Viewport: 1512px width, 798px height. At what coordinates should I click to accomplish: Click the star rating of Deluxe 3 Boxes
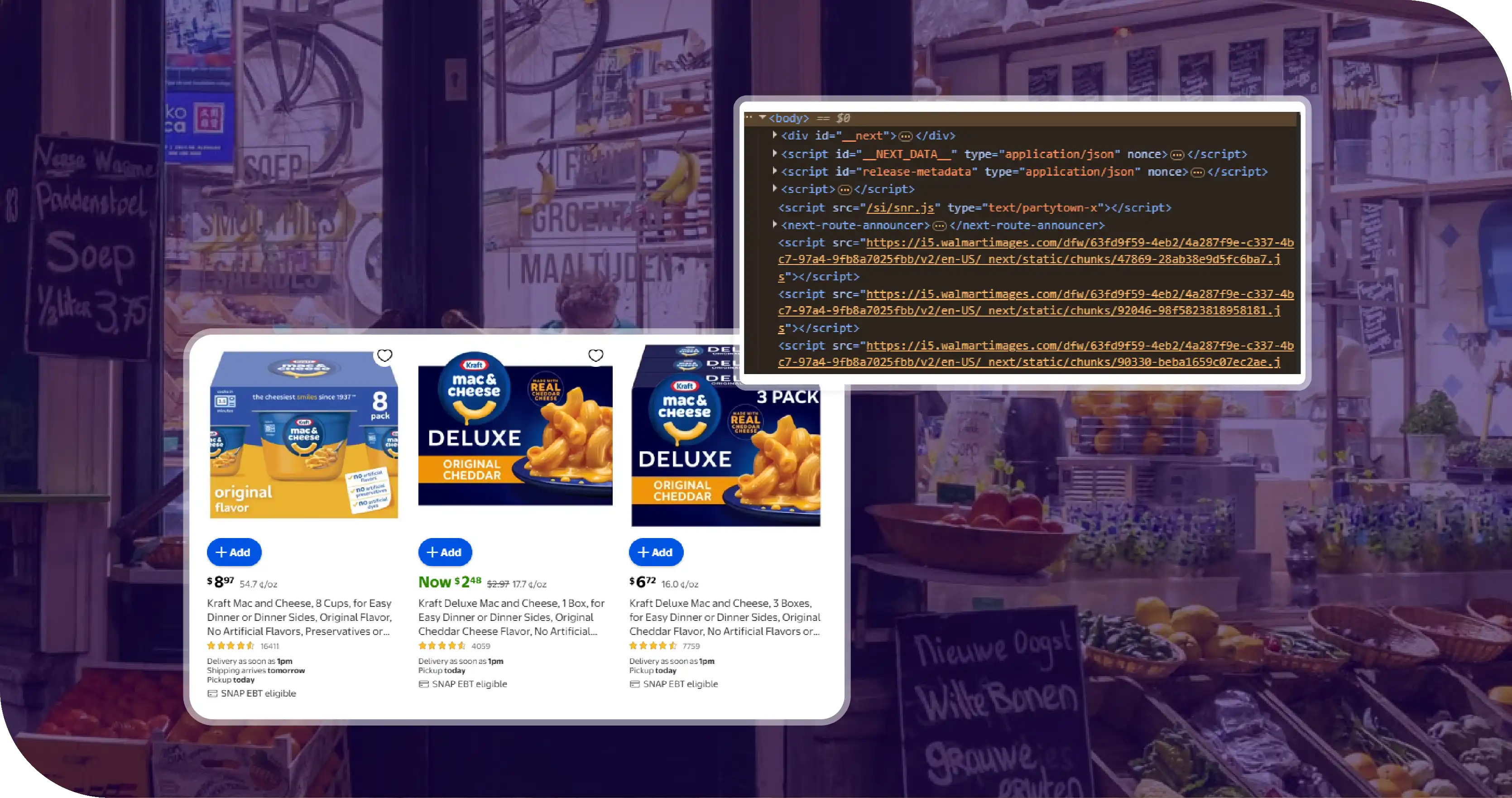(x=653, y=646)
